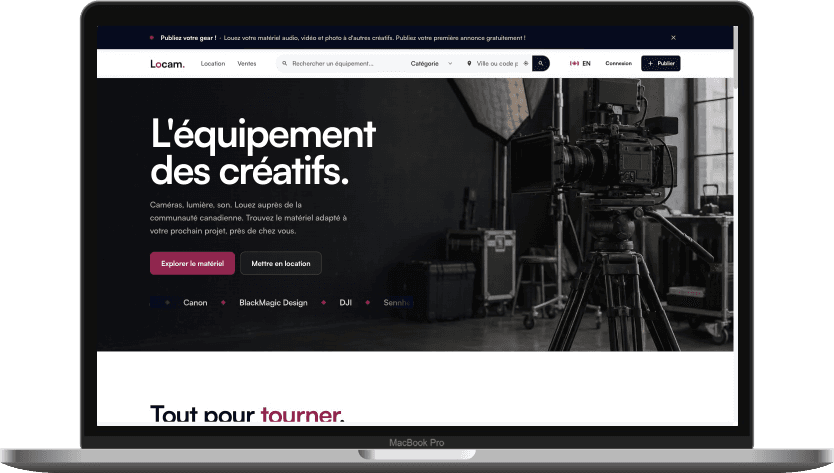Dismiss the announcement banner with the X

click(x=673, y=38)
